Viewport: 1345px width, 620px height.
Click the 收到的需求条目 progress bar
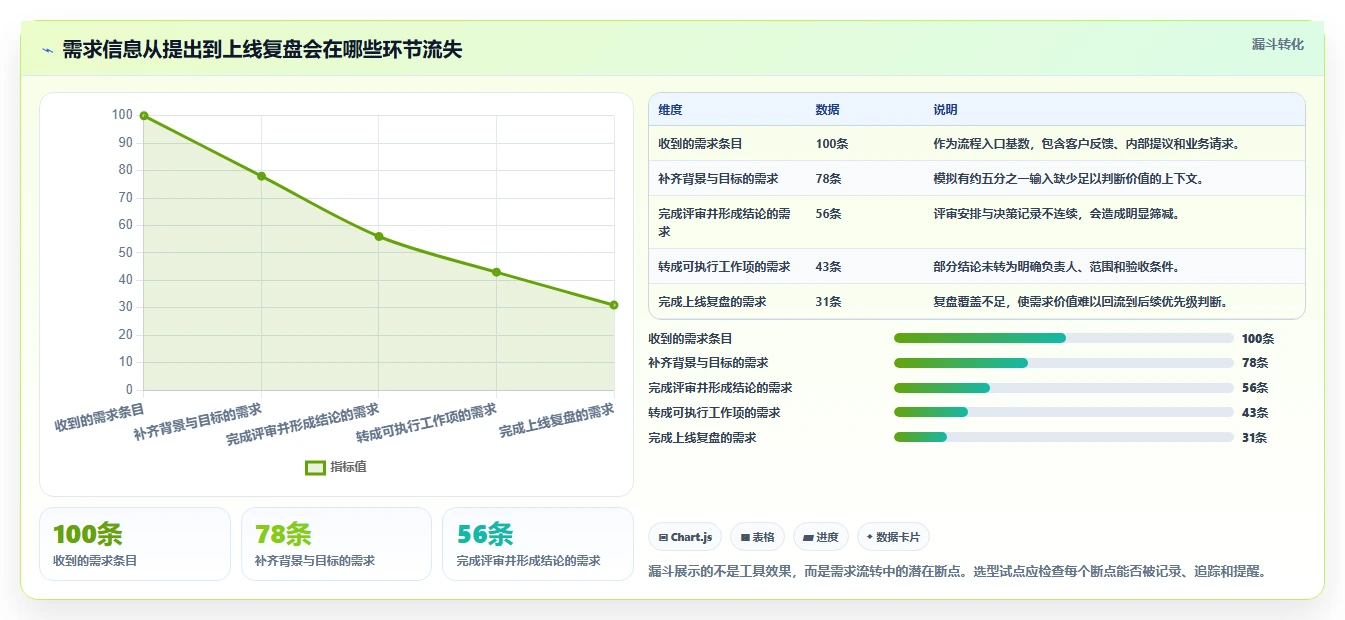click(1064, 338)
